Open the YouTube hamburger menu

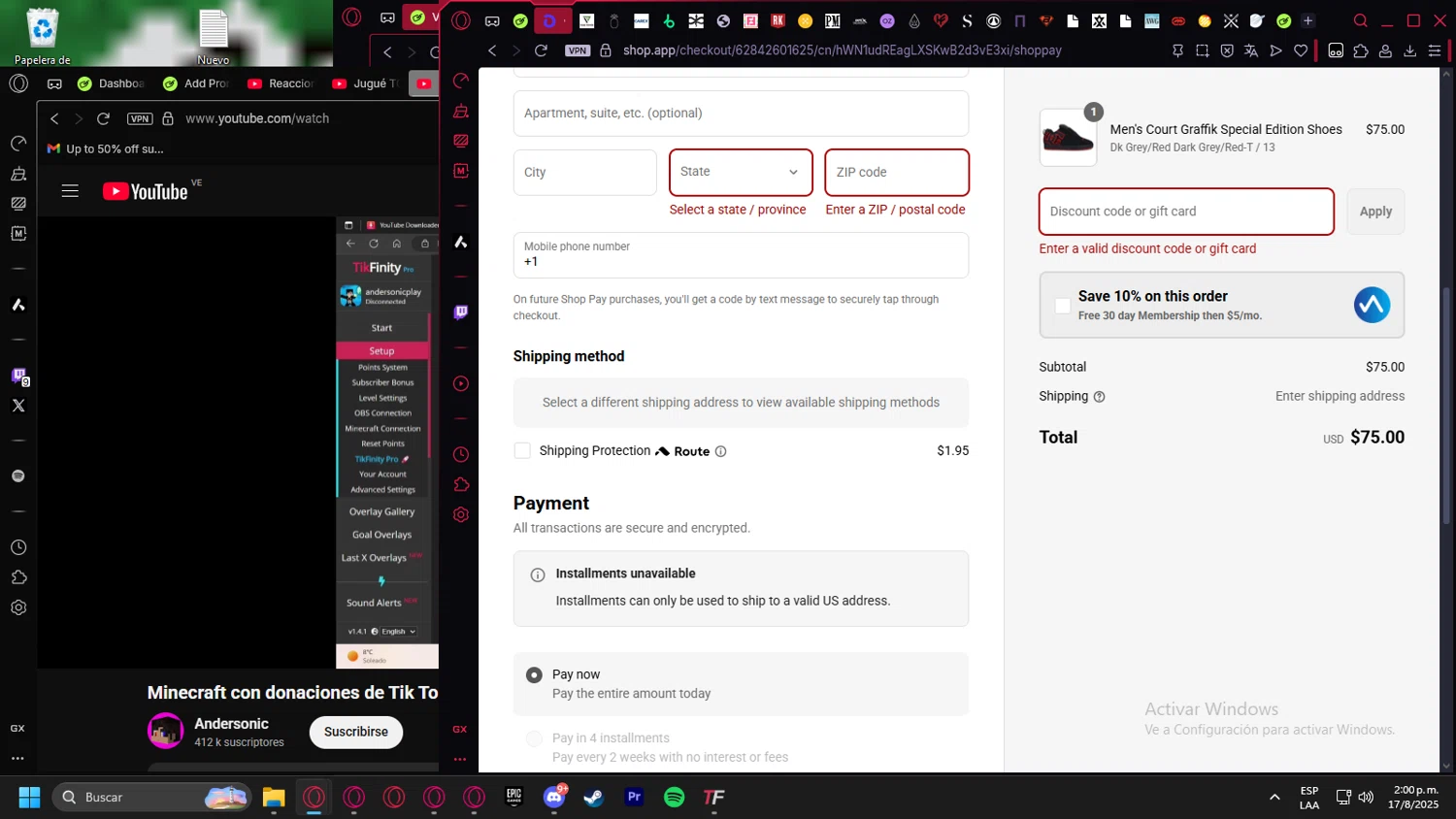tap(70, 191)
